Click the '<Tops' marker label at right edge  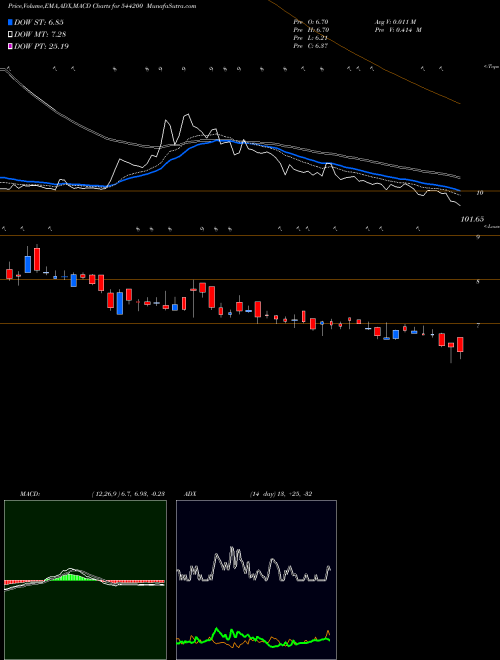tap(491, 66)
